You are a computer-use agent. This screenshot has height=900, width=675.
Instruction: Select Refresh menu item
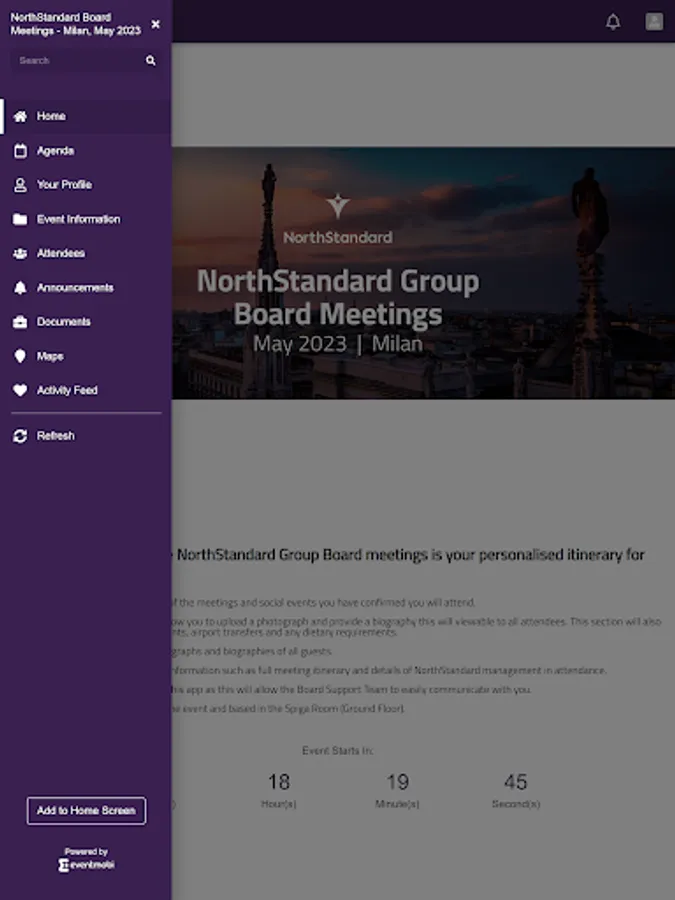[x=86, y=436]
